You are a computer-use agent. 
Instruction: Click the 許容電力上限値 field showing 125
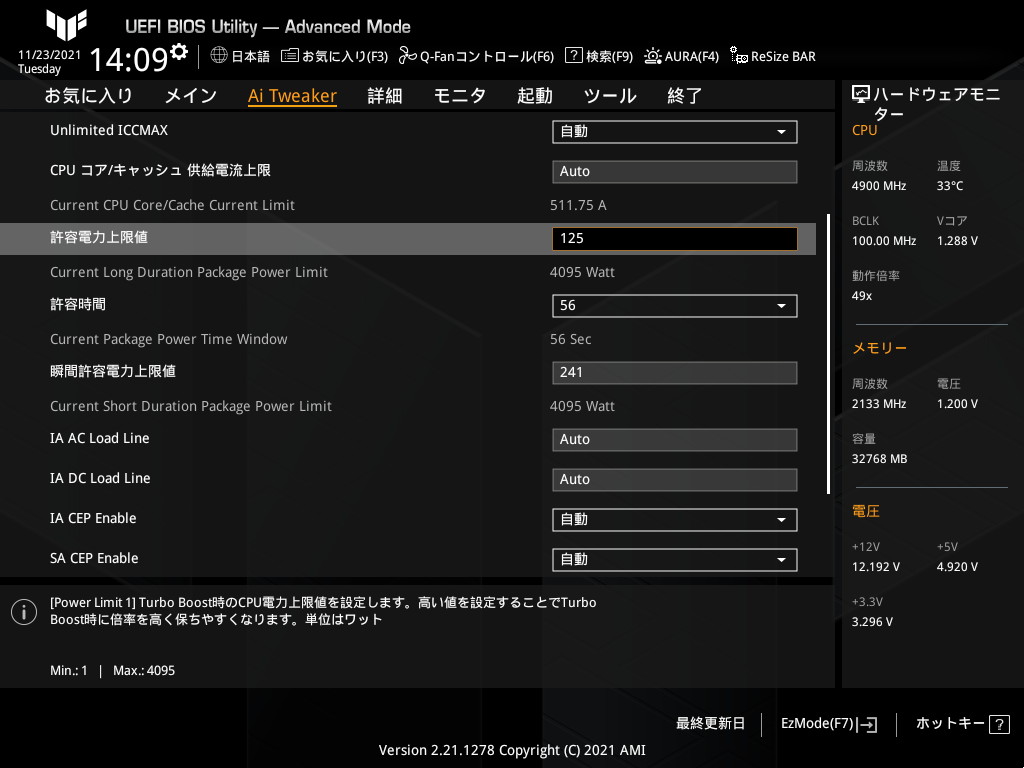click(675, 239)
